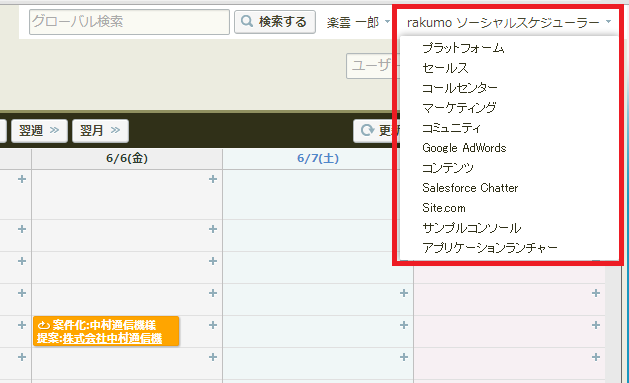Select the 6/6(金) day header
Image resolution: width=629 pixels, height=383 pixels.
click(x=127, y=158)
